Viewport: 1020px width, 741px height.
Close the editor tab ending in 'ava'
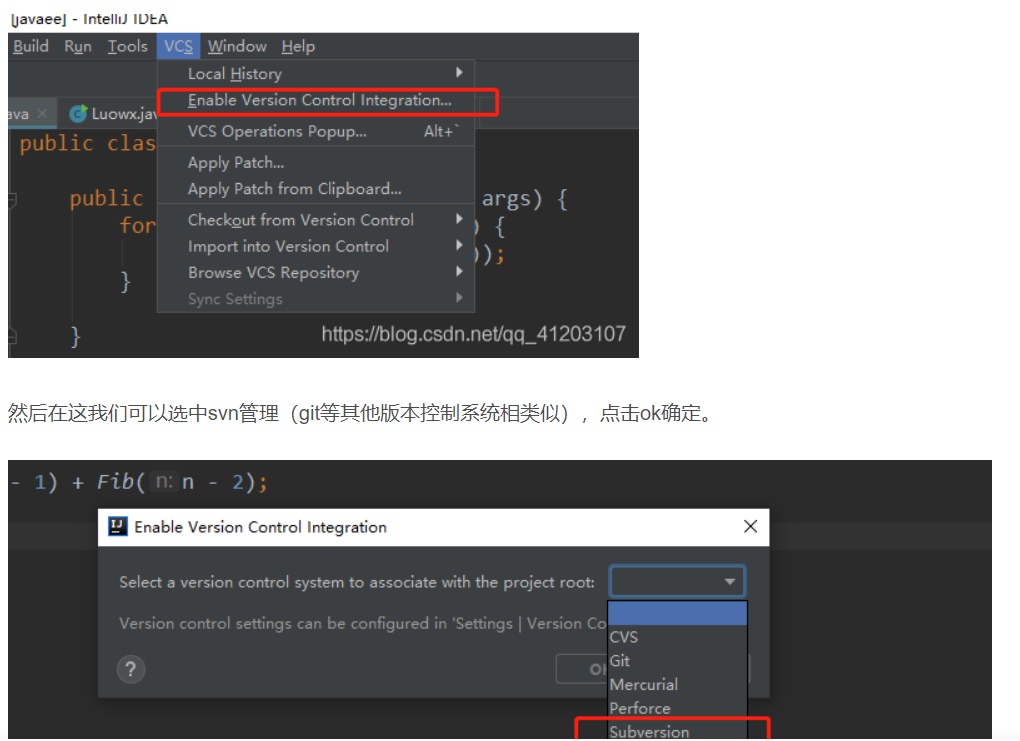pos(42,113)
